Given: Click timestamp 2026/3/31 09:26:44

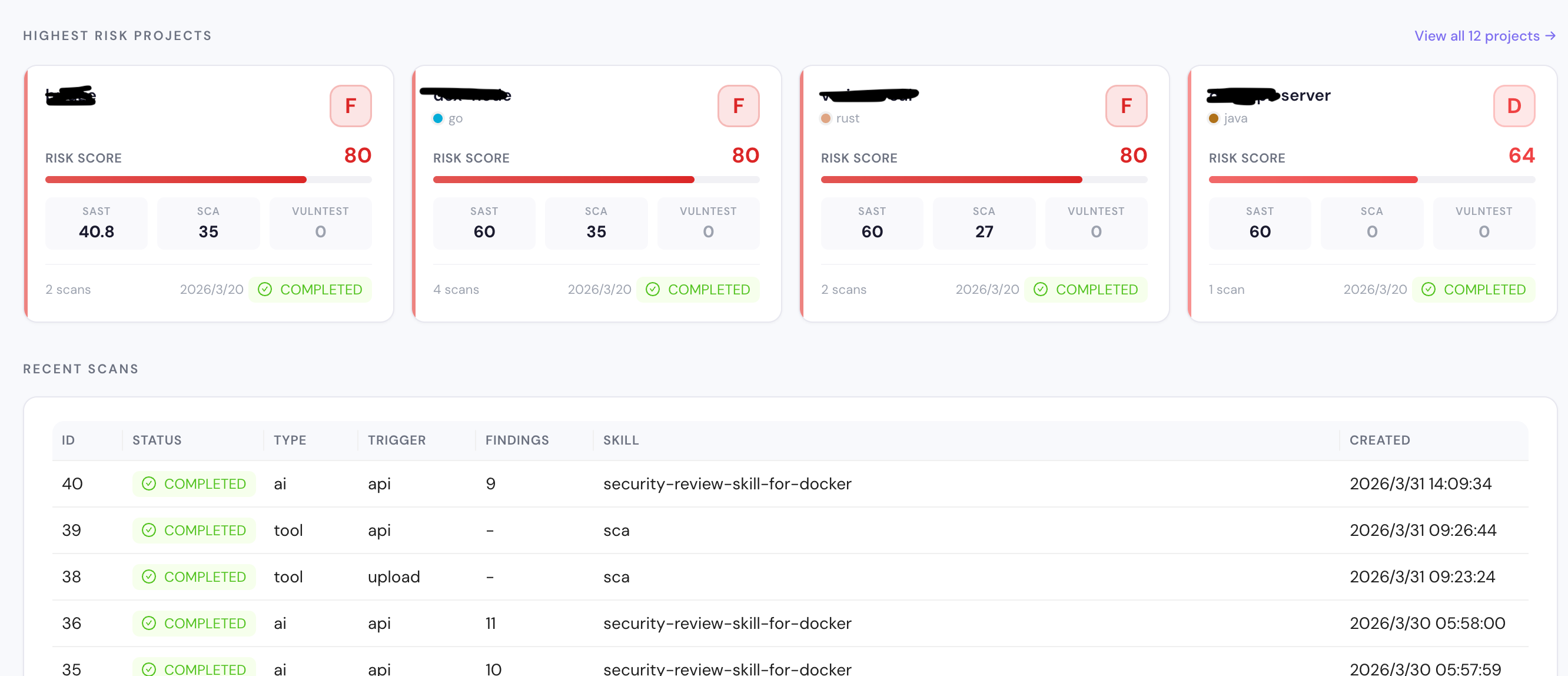Looking at the screenshot, I should (1423, 531).
